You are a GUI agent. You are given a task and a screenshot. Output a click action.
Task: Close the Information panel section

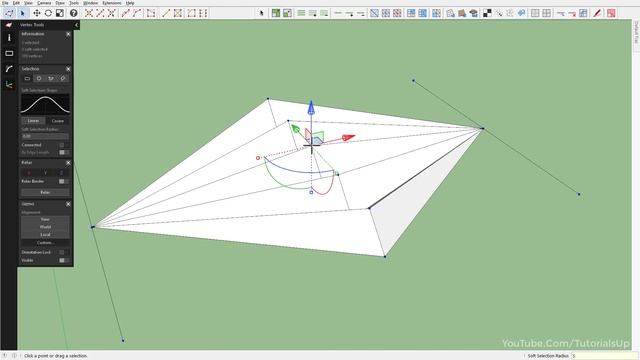coord(68,34)
